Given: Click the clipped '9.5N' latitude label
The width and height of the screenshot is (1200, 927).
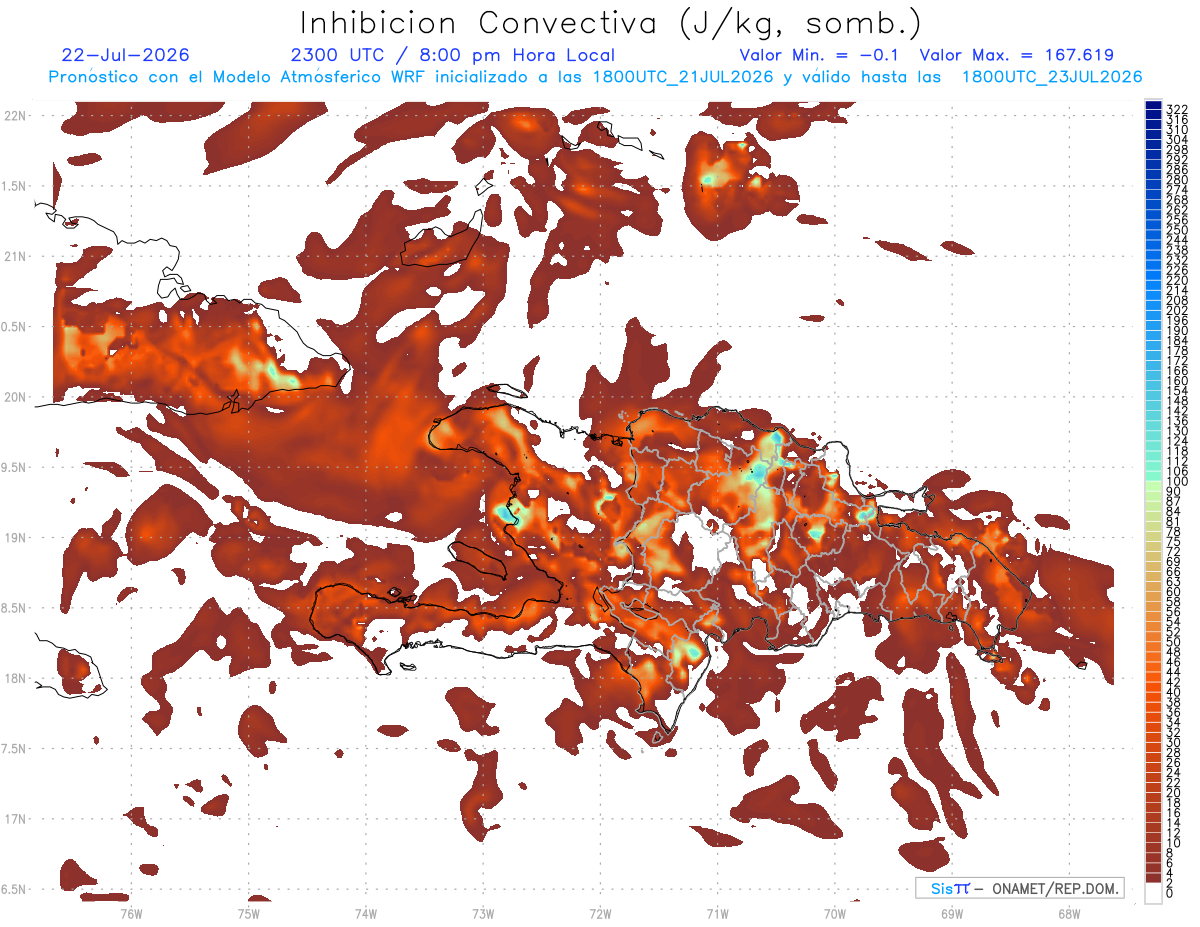Looking at the screenshot, I should [14, 467].
